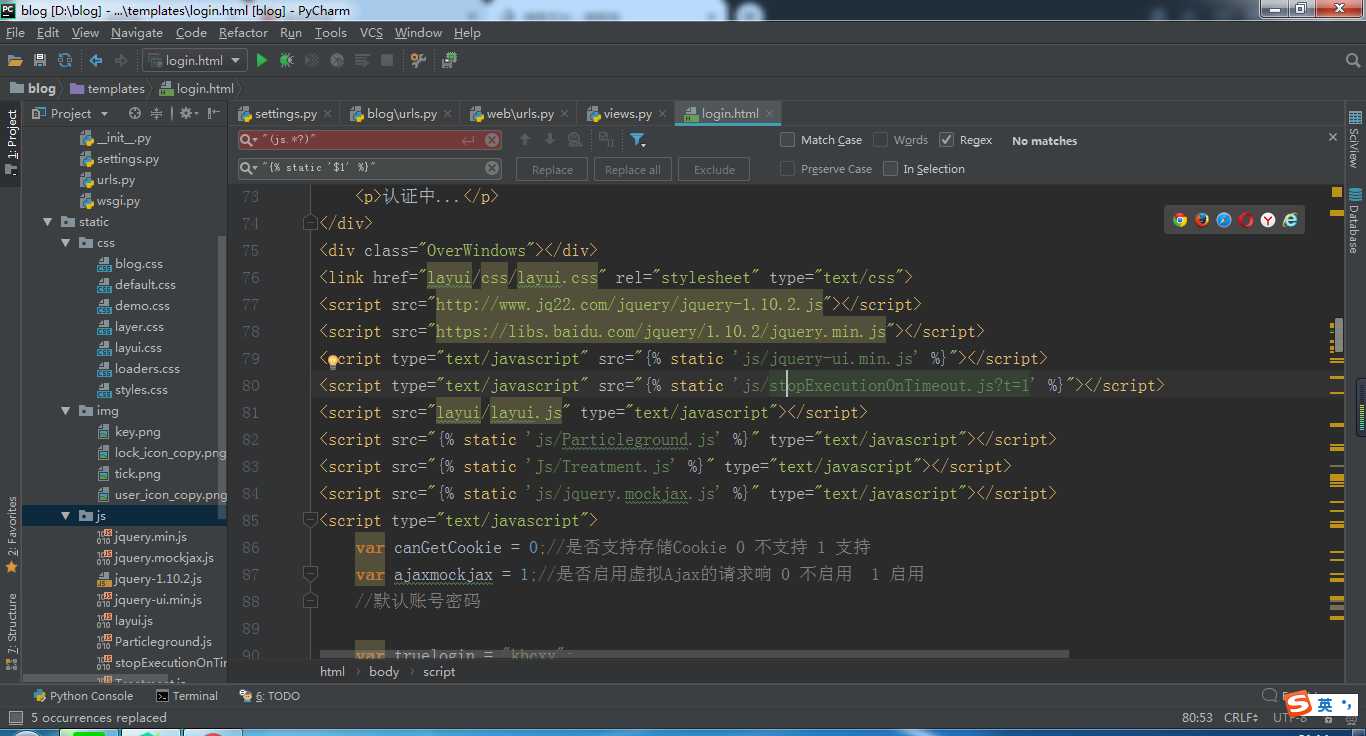Clear the find field with the X icon
Screen dimensions: 1366x736
tap(492, 140)
